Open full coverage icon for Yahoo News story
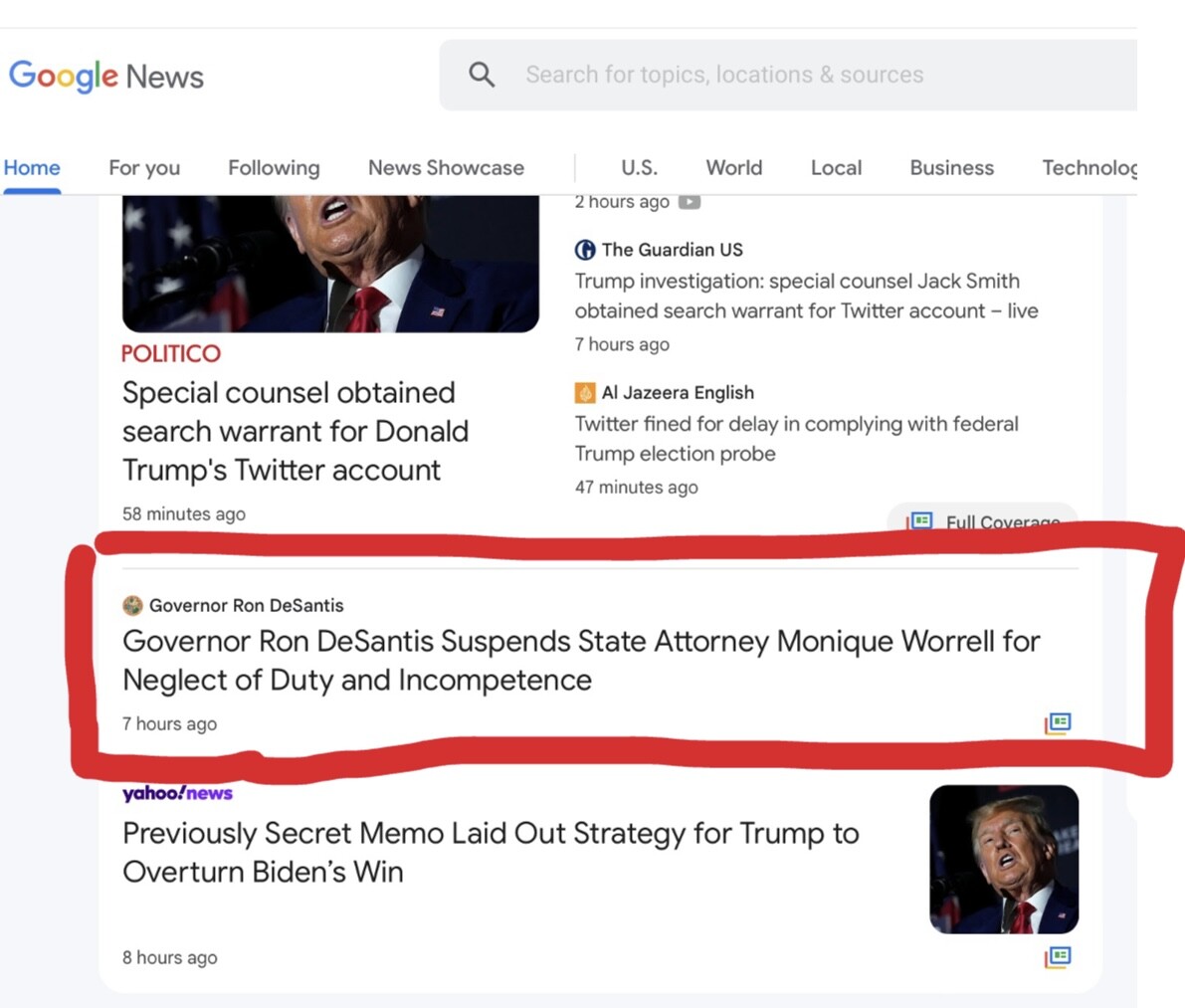Screen dimensions: 1185x1008 (x=1058, y=957)
